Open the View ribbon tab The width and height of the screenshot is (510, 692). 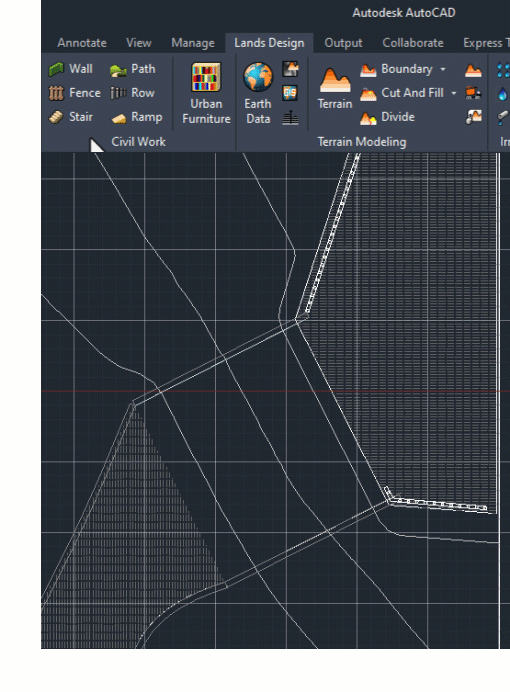point(139,43)
